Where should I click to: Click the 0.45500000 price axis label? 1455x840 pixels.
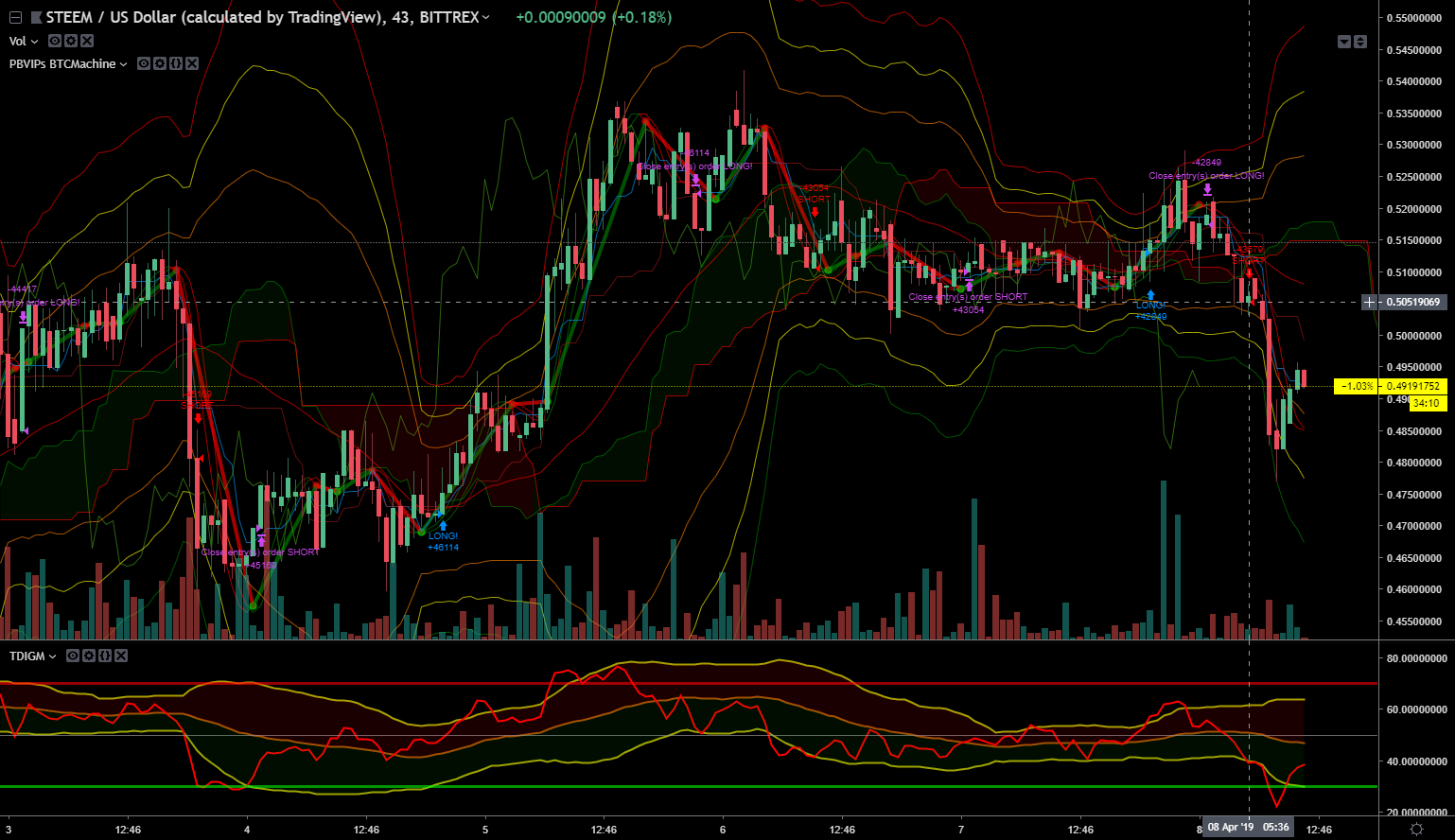1414,621
